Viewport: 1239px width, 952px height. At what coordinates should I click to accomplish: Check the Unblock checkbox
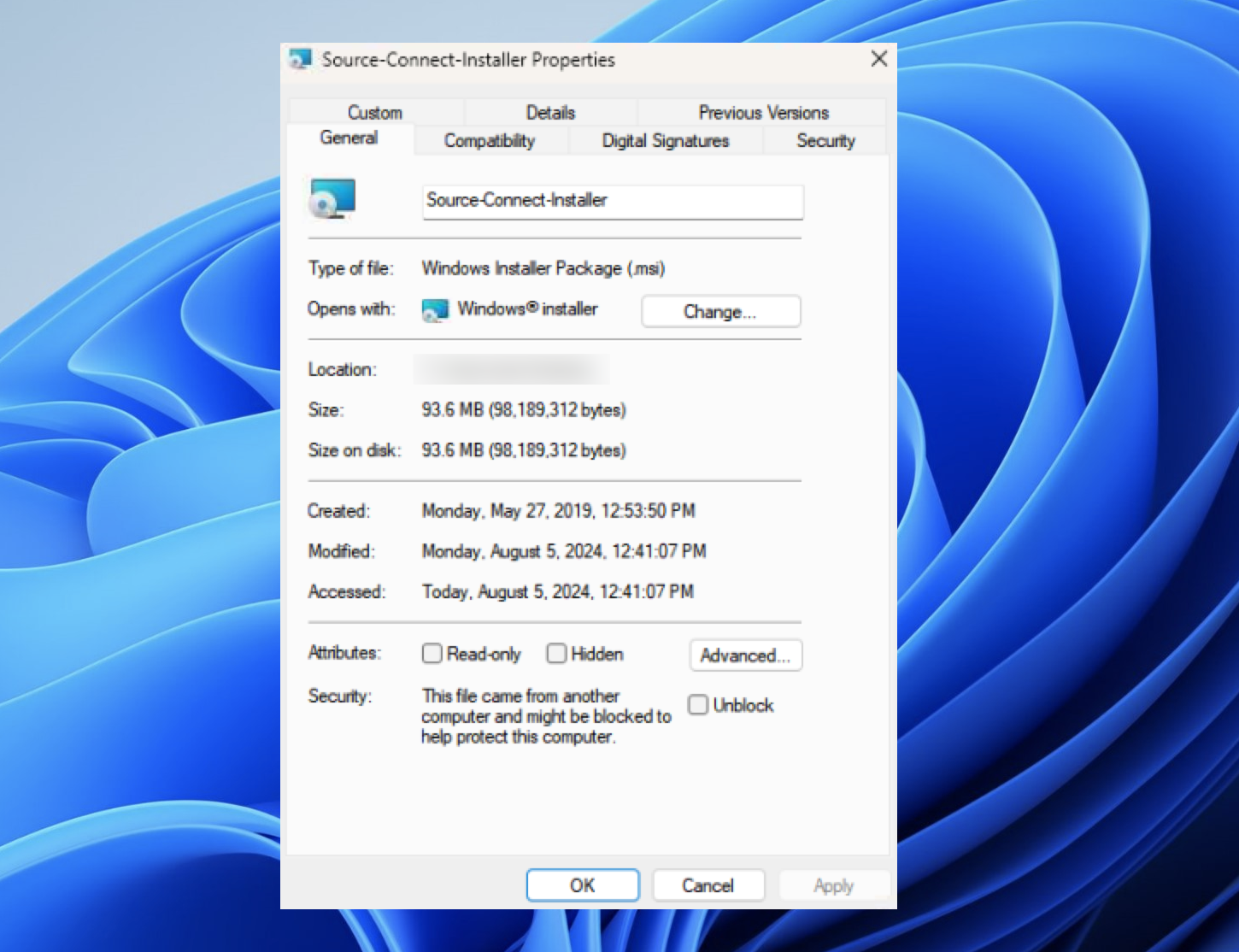click(x=698, y=705)
